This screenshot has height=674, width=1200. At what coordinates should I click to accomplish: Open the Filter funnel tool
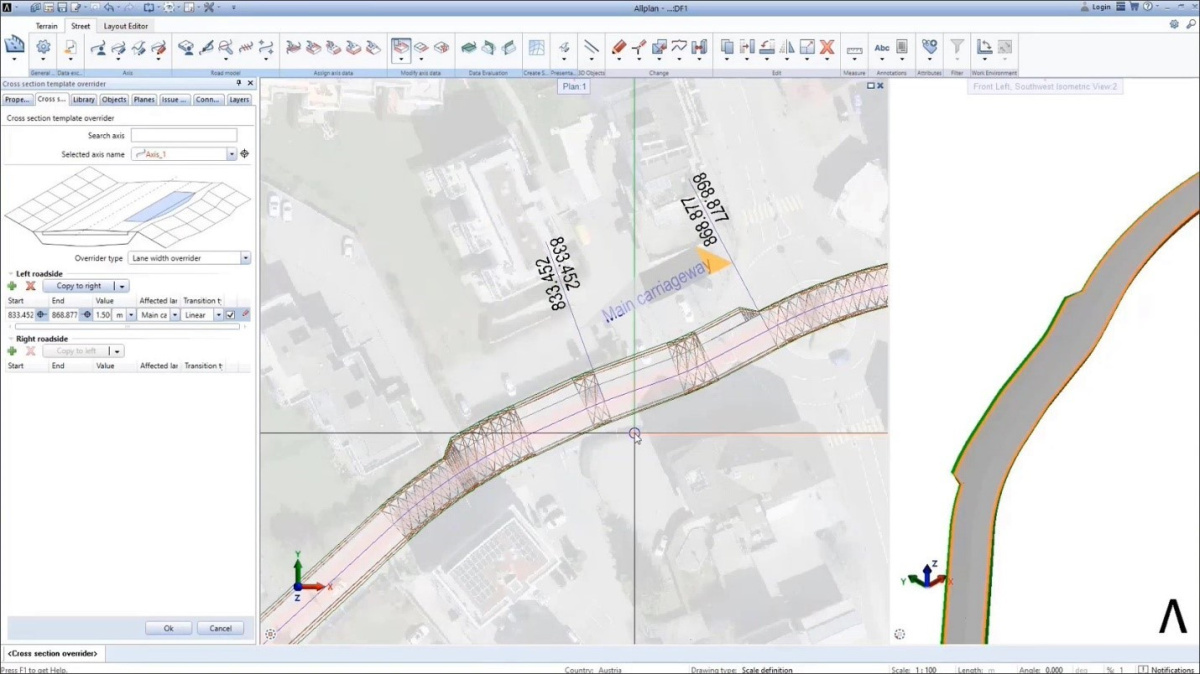(957, 47)
